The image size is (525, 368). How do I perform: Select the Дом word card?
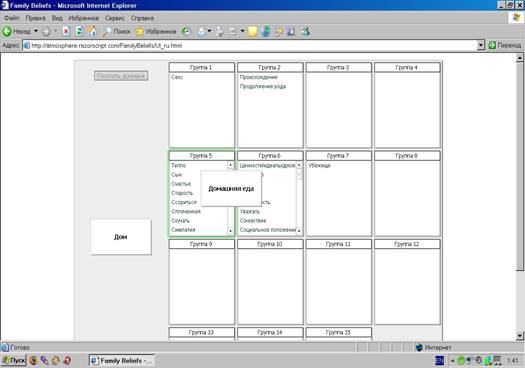(x=121, y=237)
